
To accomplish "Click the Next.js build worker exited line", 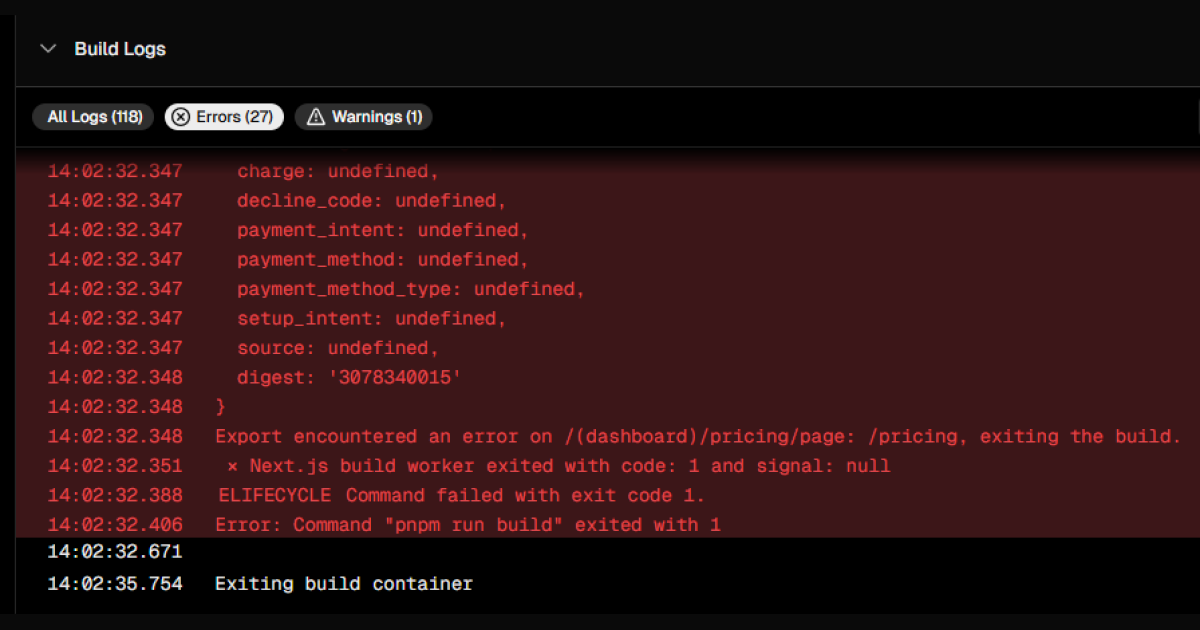I will 607,466.
